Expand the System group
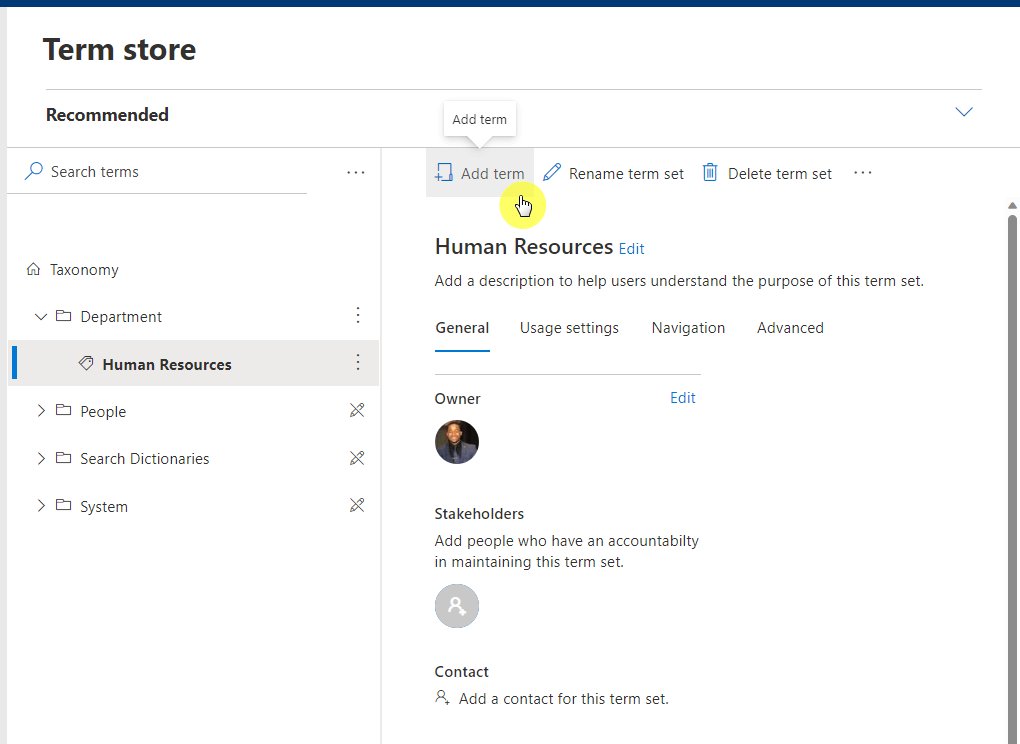The image size is (1020, 744). pyautogui.click(x=41, y=505)
